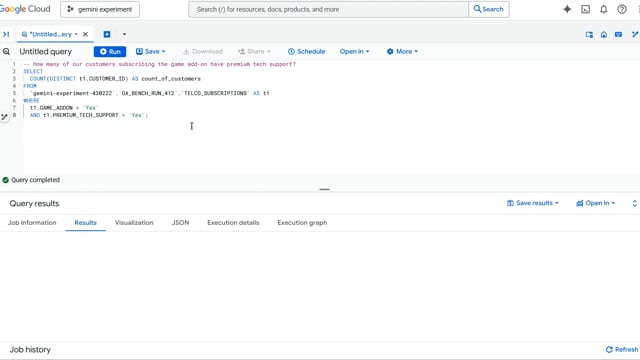The width and height of the screenshot is (640, 360).
Task: Click the resize handle above Query results
Action: click(x=324, y=189)
